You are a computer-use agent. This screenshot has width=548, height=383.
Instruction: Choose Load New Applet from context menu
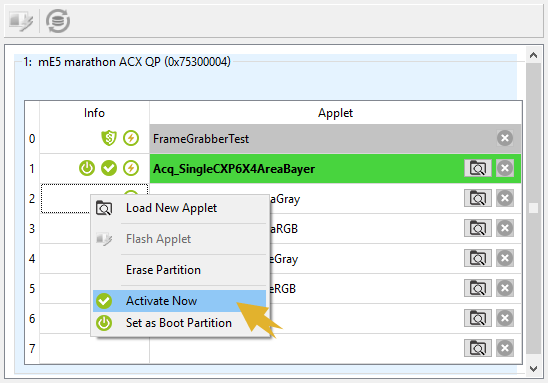coord(180,208)
